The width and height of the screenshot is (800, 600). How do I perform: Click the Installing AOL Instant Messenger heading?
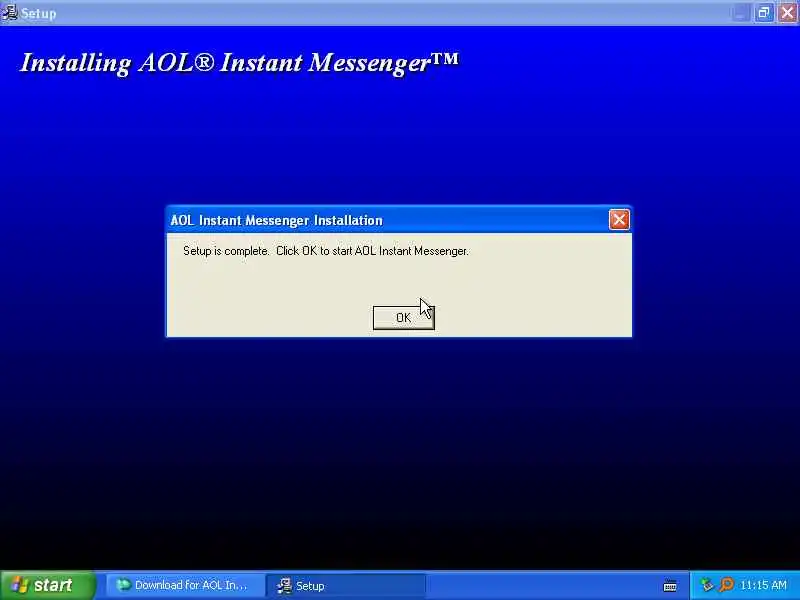point(239,63)
